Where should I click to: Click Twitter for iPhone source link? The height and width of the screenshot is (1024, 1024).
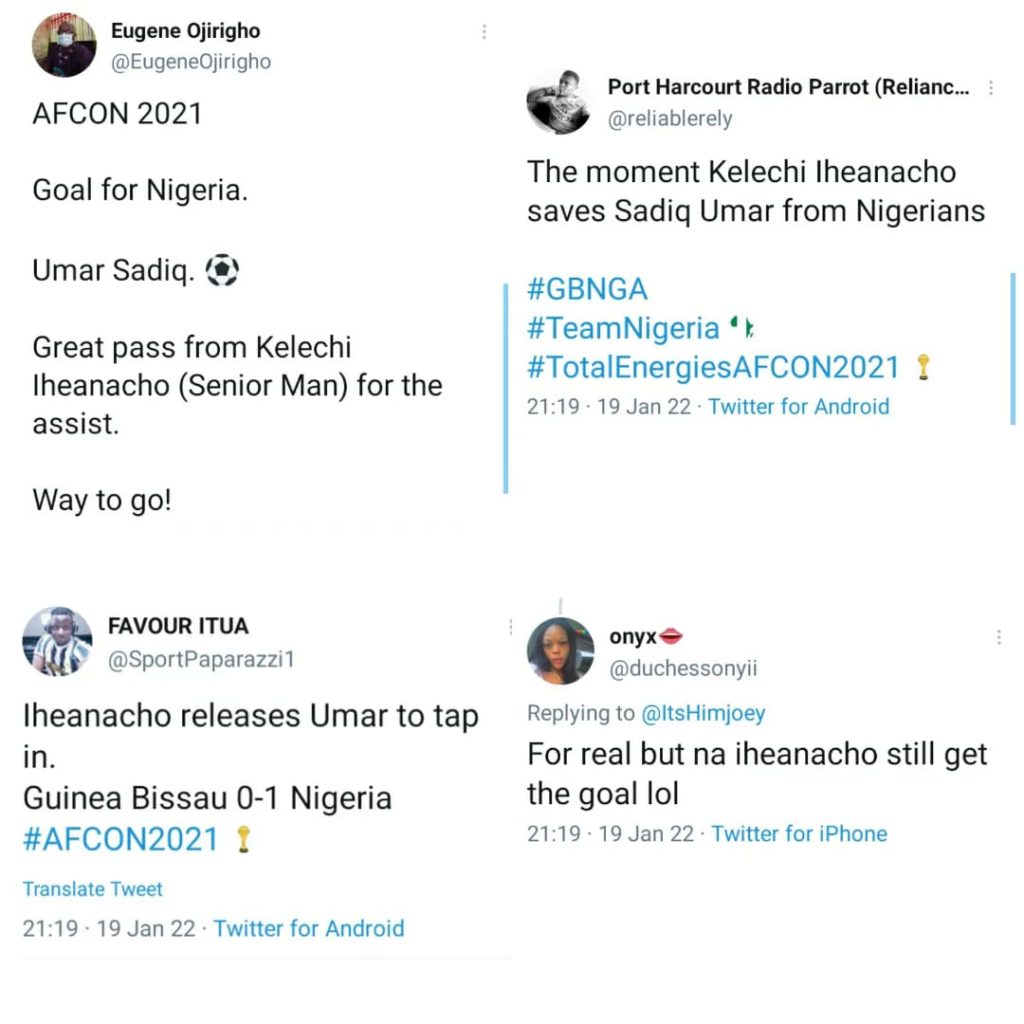pos(798,834)
